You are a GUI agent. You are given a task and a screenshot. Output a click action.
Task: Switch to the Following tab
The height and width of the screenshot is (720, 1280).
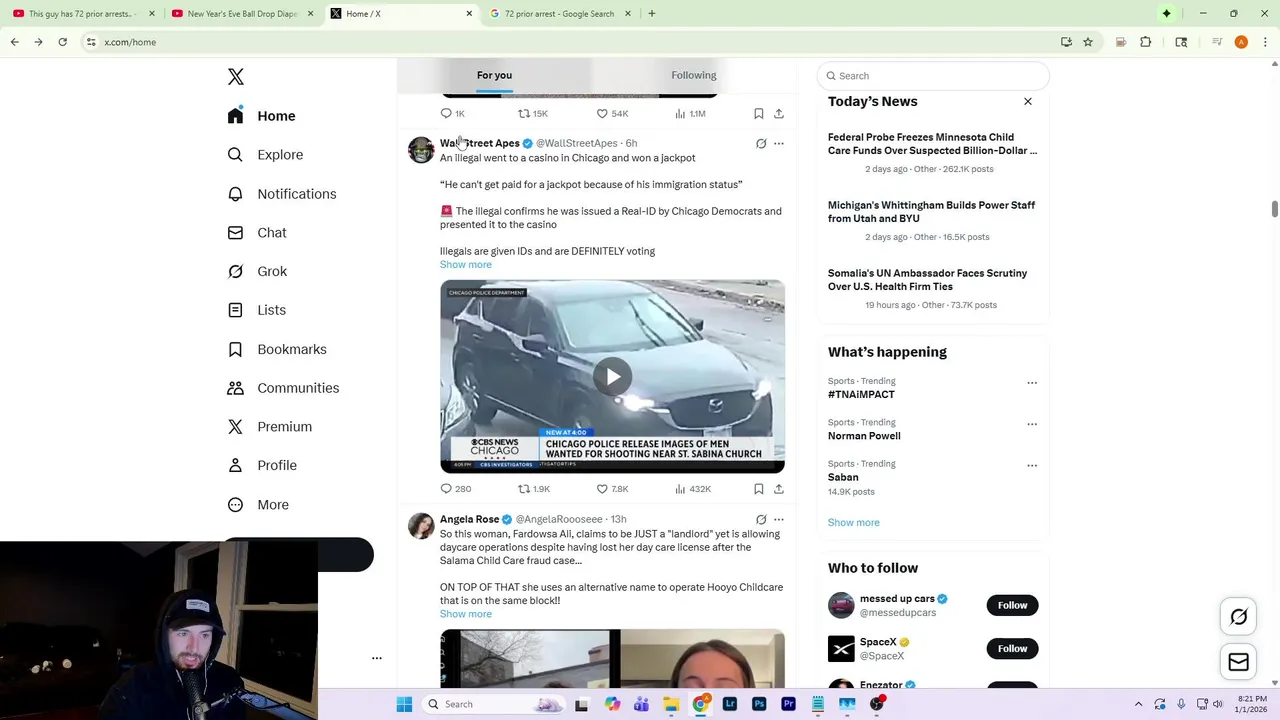point(694,75)
